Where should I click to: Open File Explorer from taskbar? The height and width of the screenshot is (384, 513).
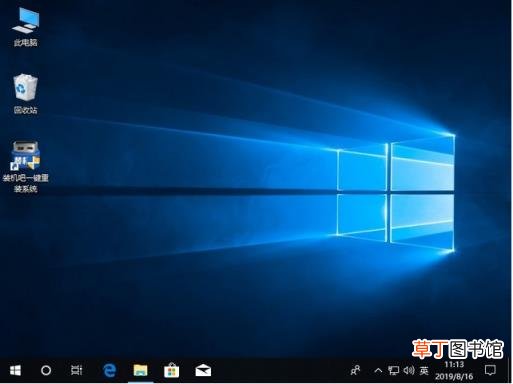(140, 370)
